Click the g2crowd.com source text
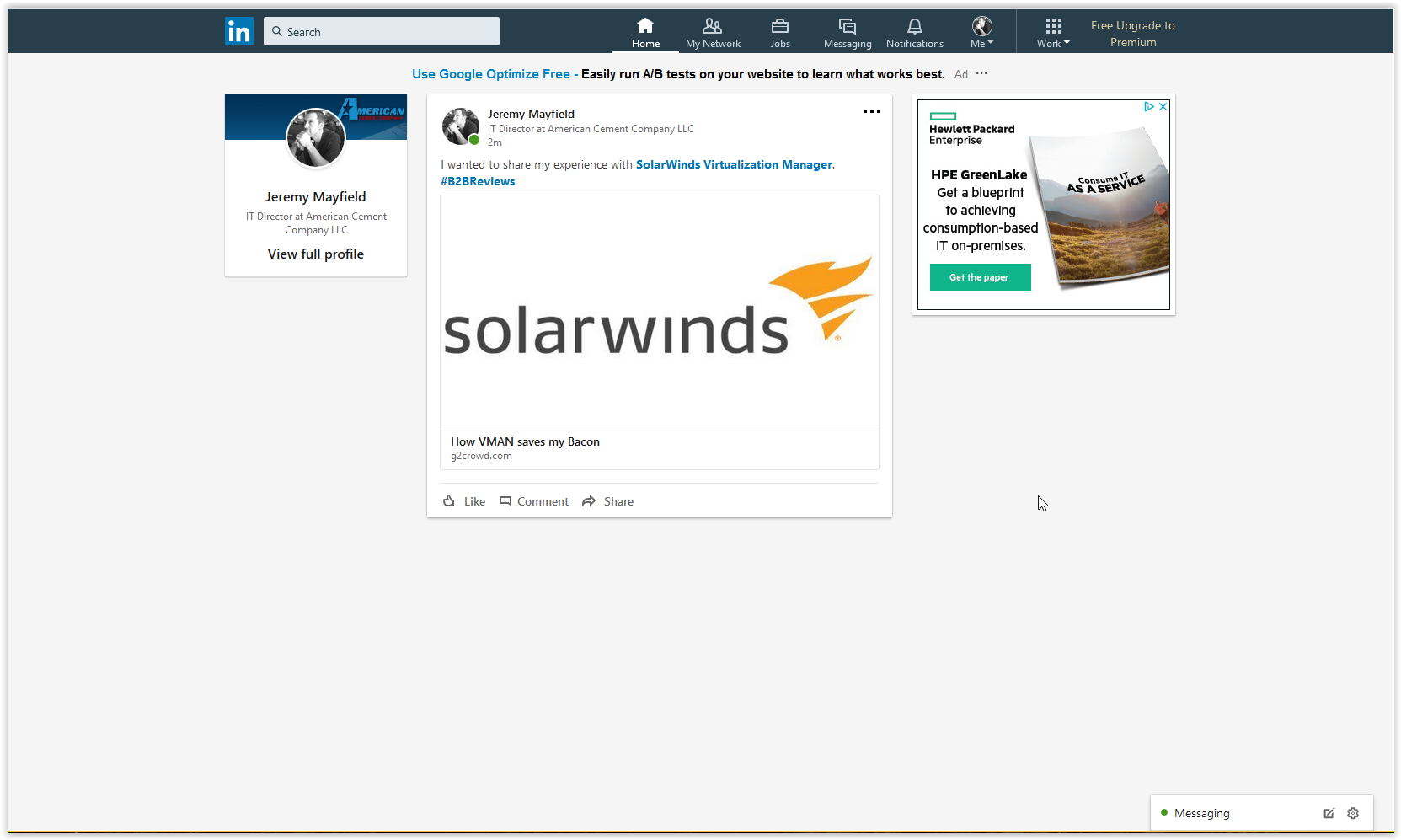The image size is (1401, 840). pyautogui.click(x=481, y=456)
